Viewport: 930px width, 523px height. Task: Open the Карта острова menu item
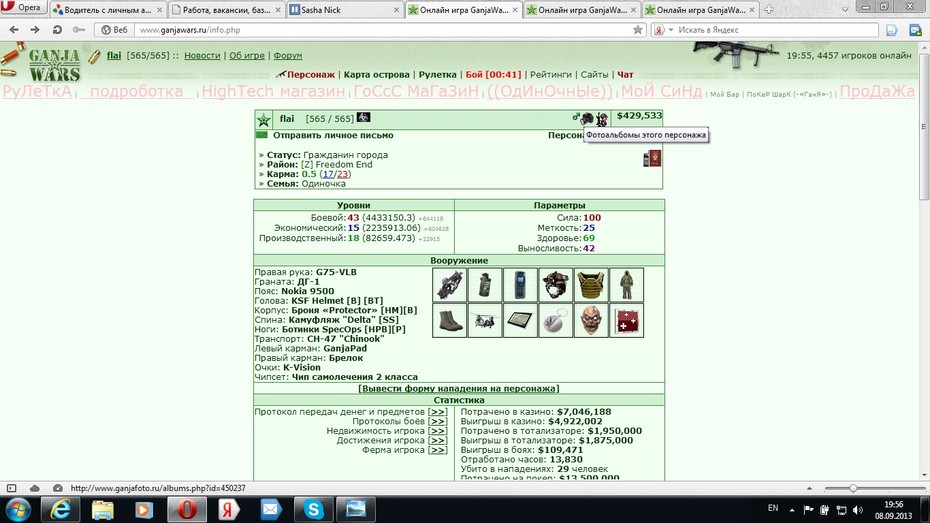pyautogui.click(x=377, y=75)
